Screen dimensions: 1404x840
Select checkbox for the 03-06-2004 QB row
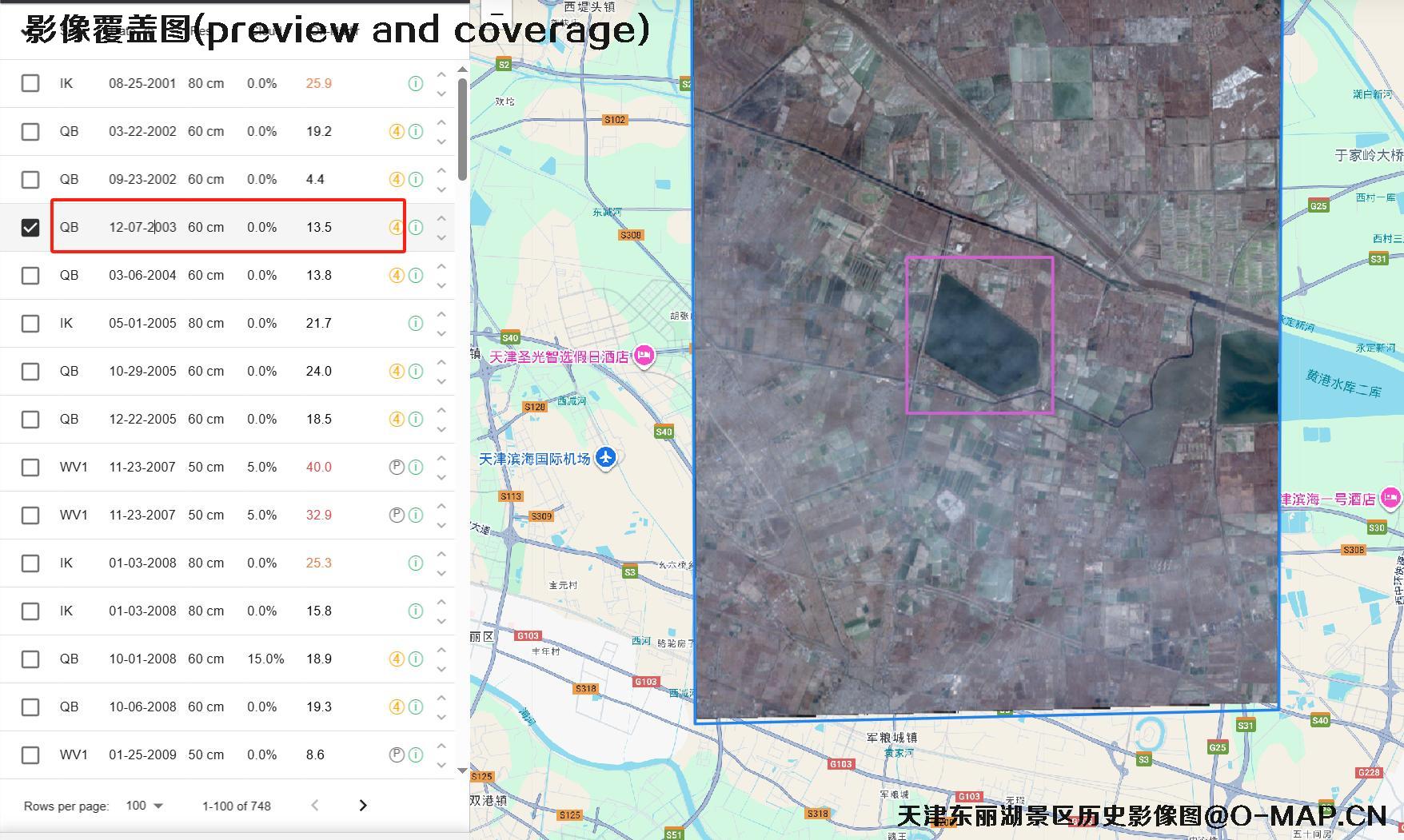[x=30, y=276]
